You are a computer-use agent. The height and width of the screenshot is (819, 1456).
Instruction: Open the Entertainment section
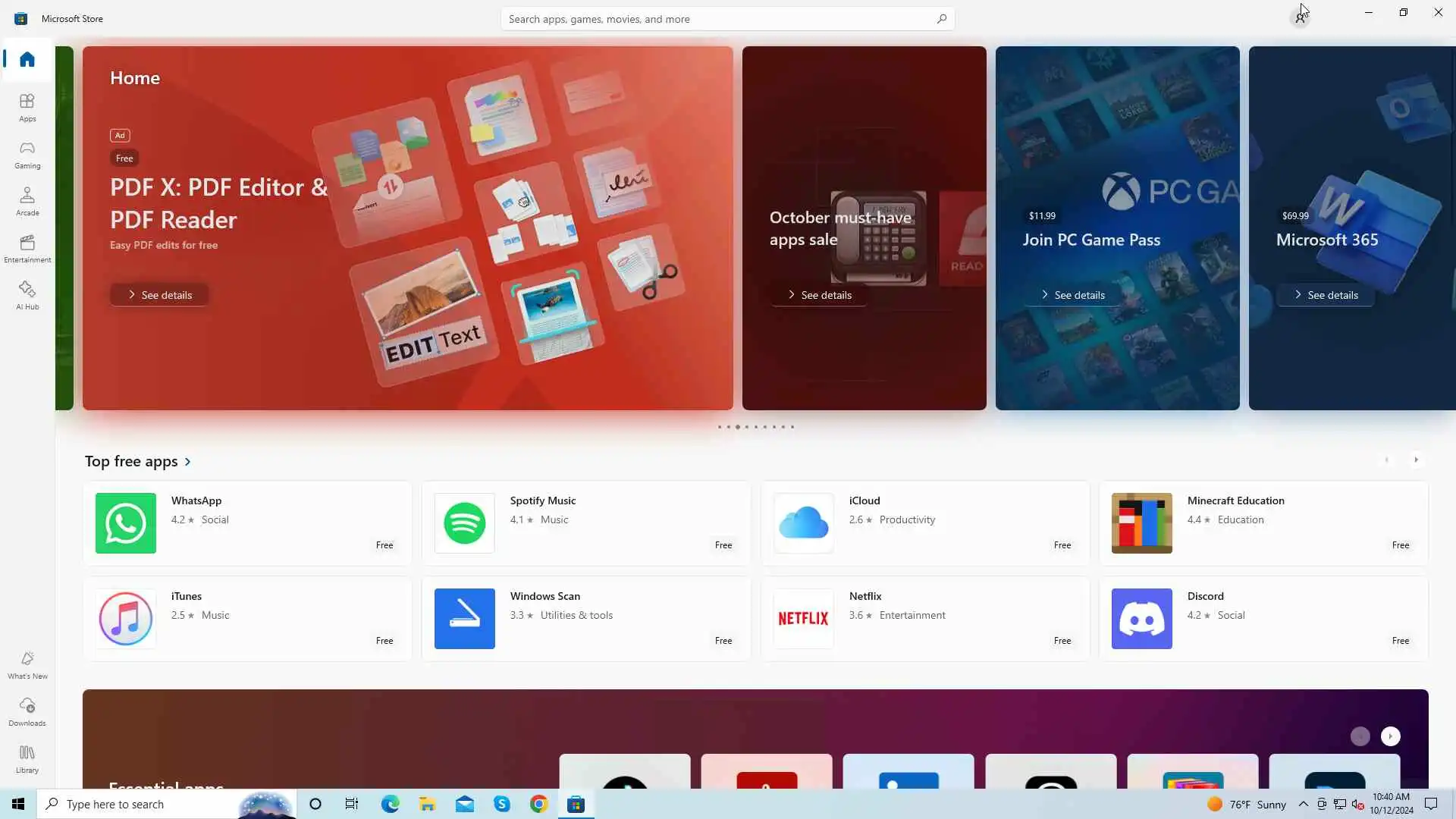tap(27, 248)
